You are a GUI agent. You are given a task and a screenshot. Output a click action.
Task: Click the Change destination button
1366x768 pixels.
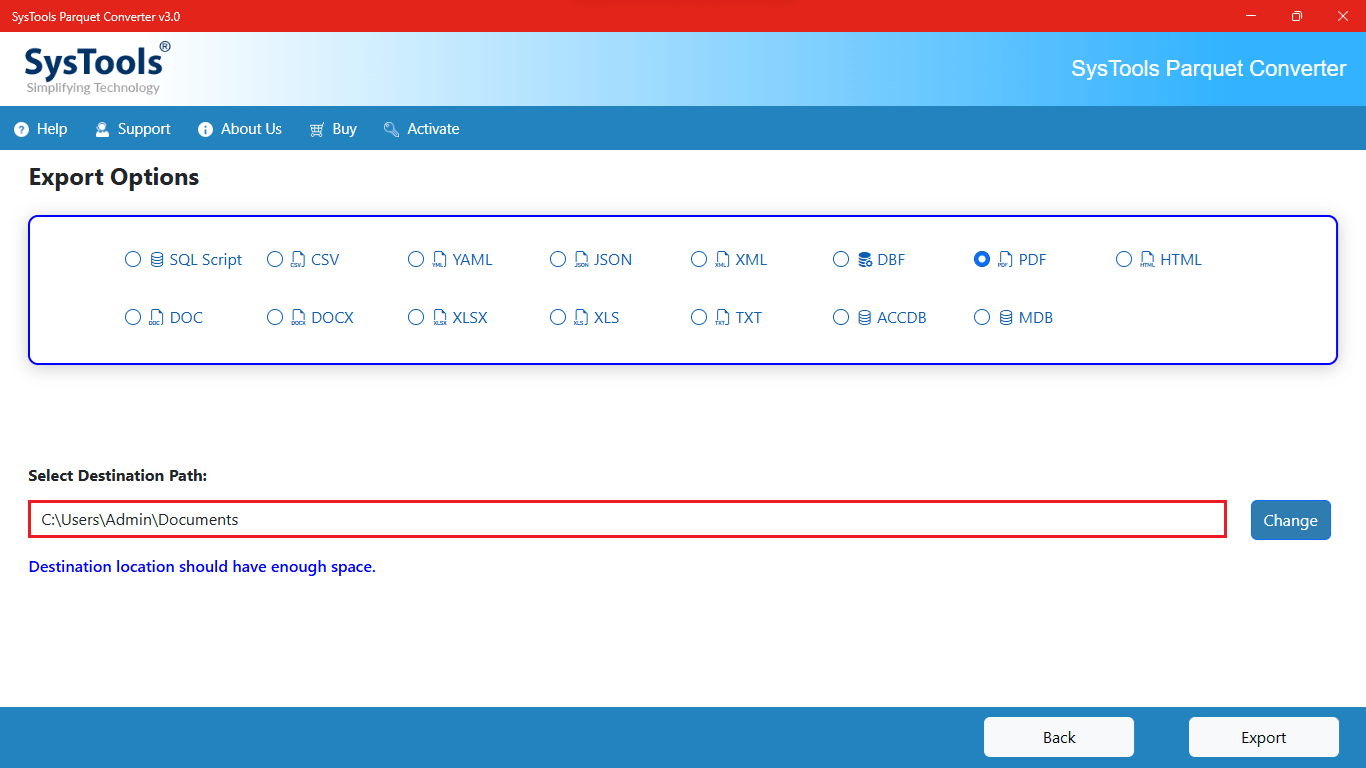coord(1291,520)
